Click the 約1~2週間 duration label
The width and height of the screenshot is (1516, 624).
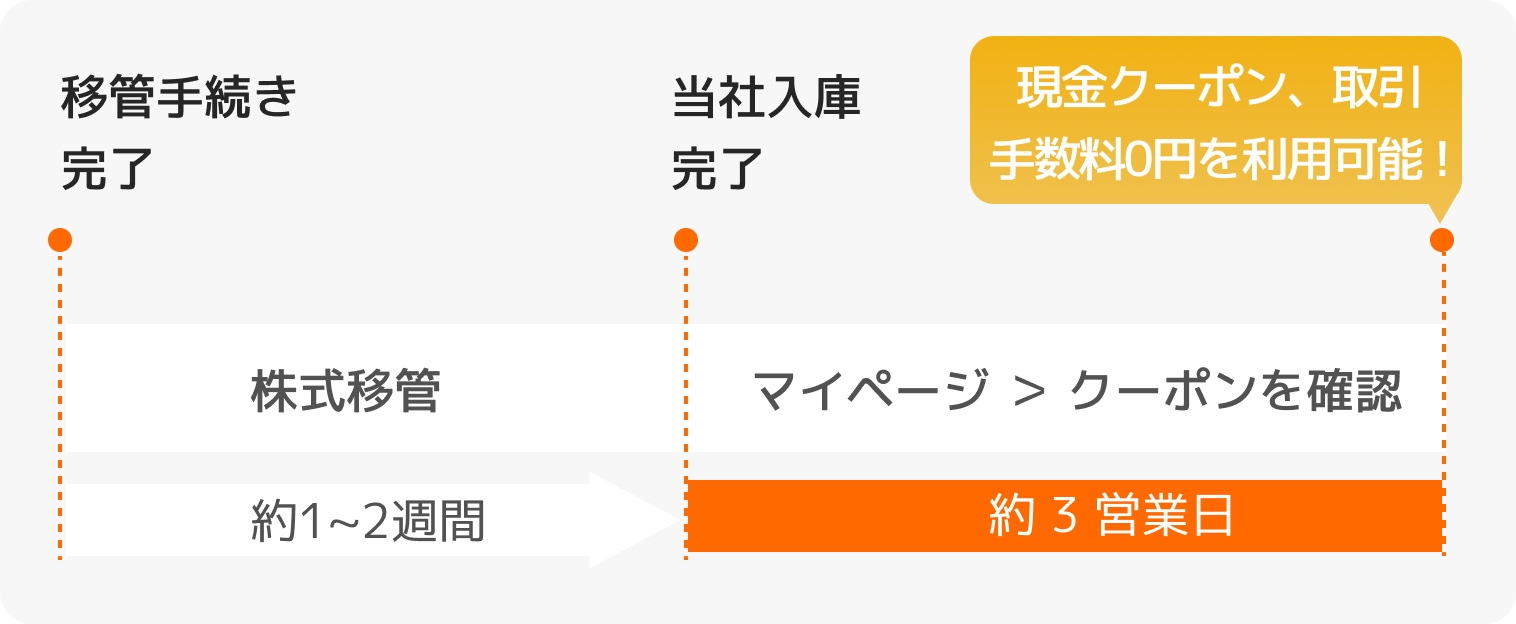coord(367,522)
